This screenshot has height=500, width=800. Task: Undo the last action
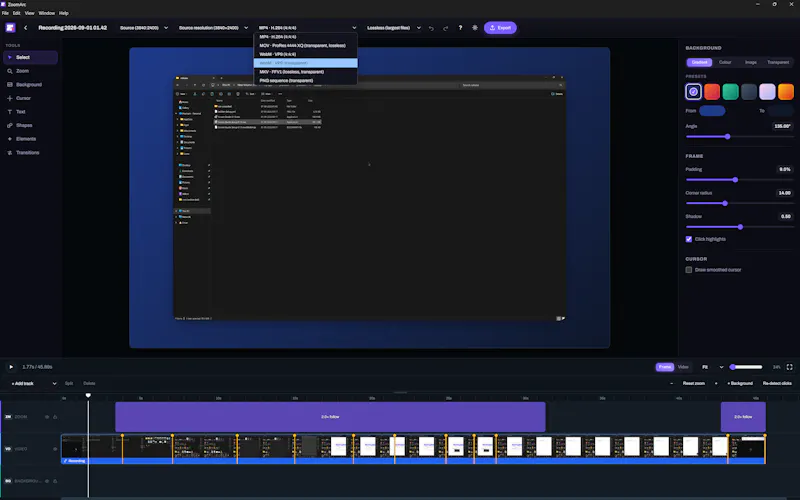tap(431, 28)
